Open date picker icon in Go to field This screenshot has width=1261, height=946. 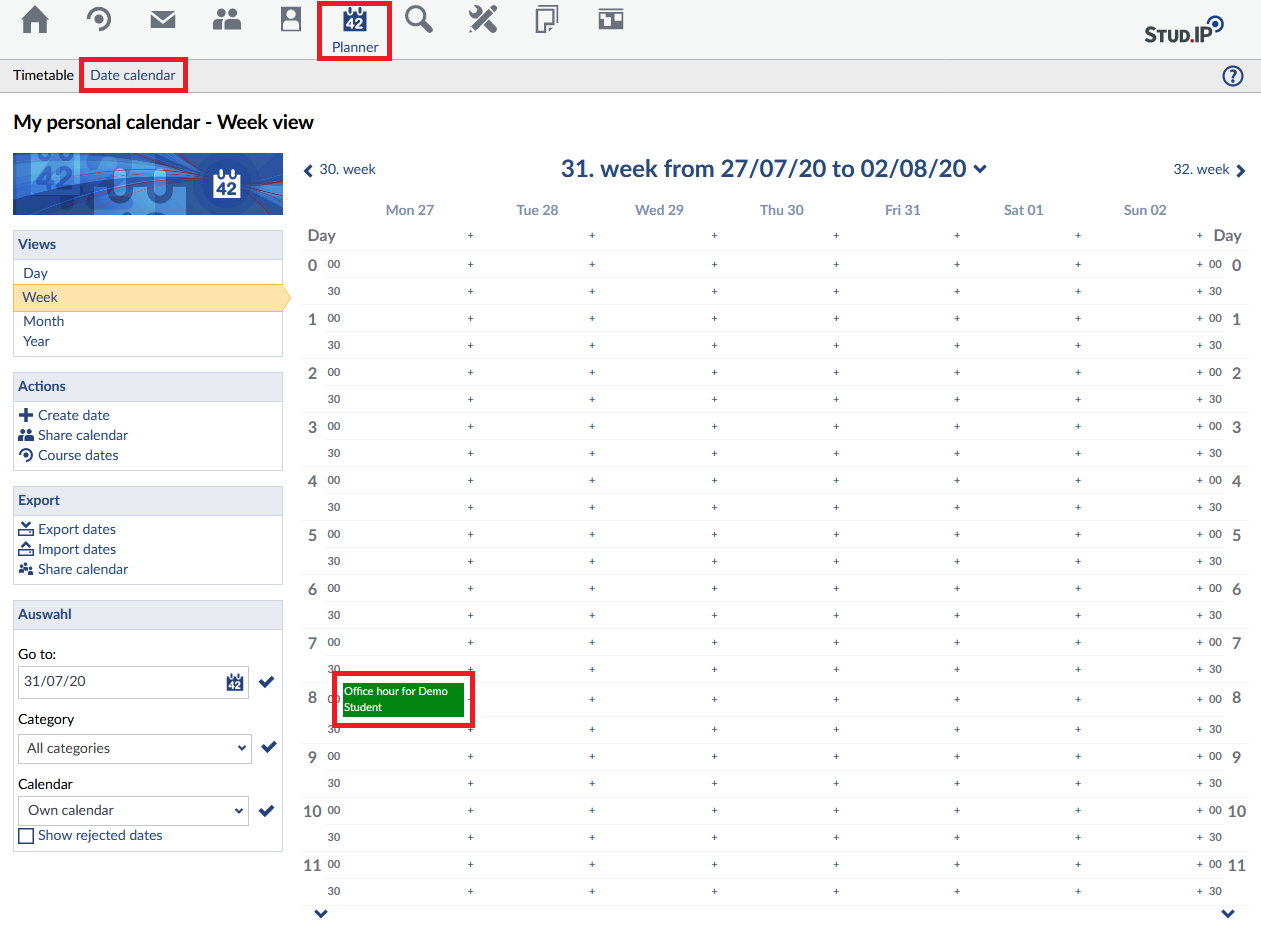235,682
